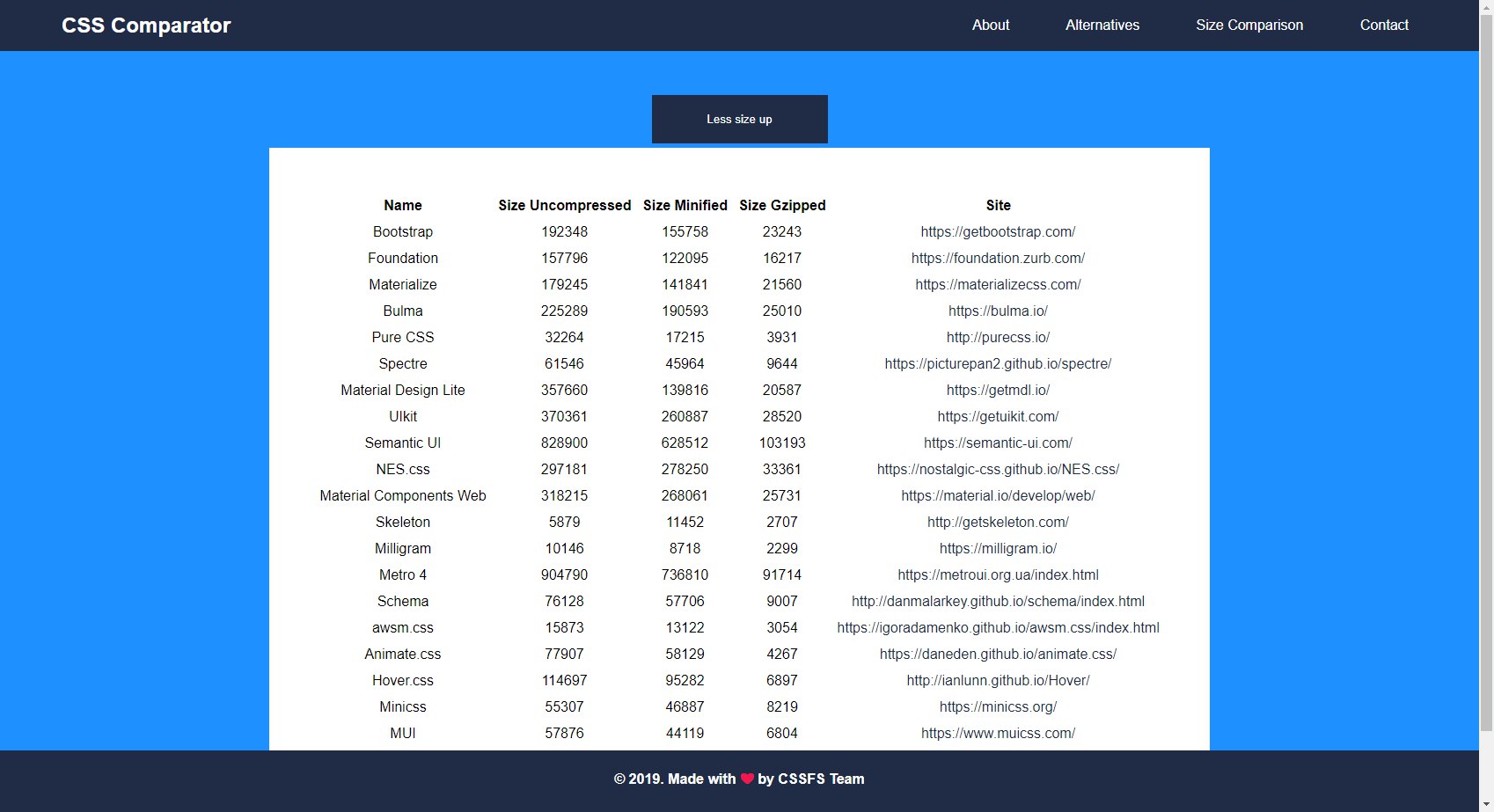The height and width of the screenshot is (812, 1494).
Task: Visit the milligram.io link
Action: (x=998, y=548)
